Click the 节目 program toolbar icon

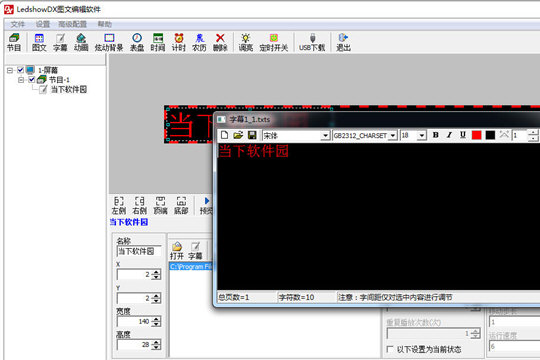click(x=14, y=42)
